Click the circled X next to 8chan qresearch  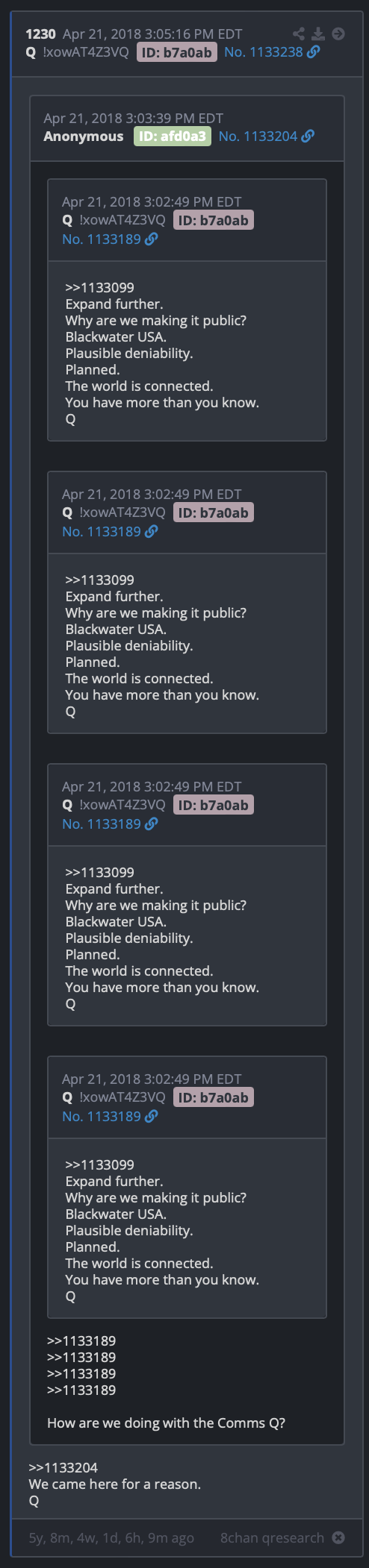coord(338,1537)
